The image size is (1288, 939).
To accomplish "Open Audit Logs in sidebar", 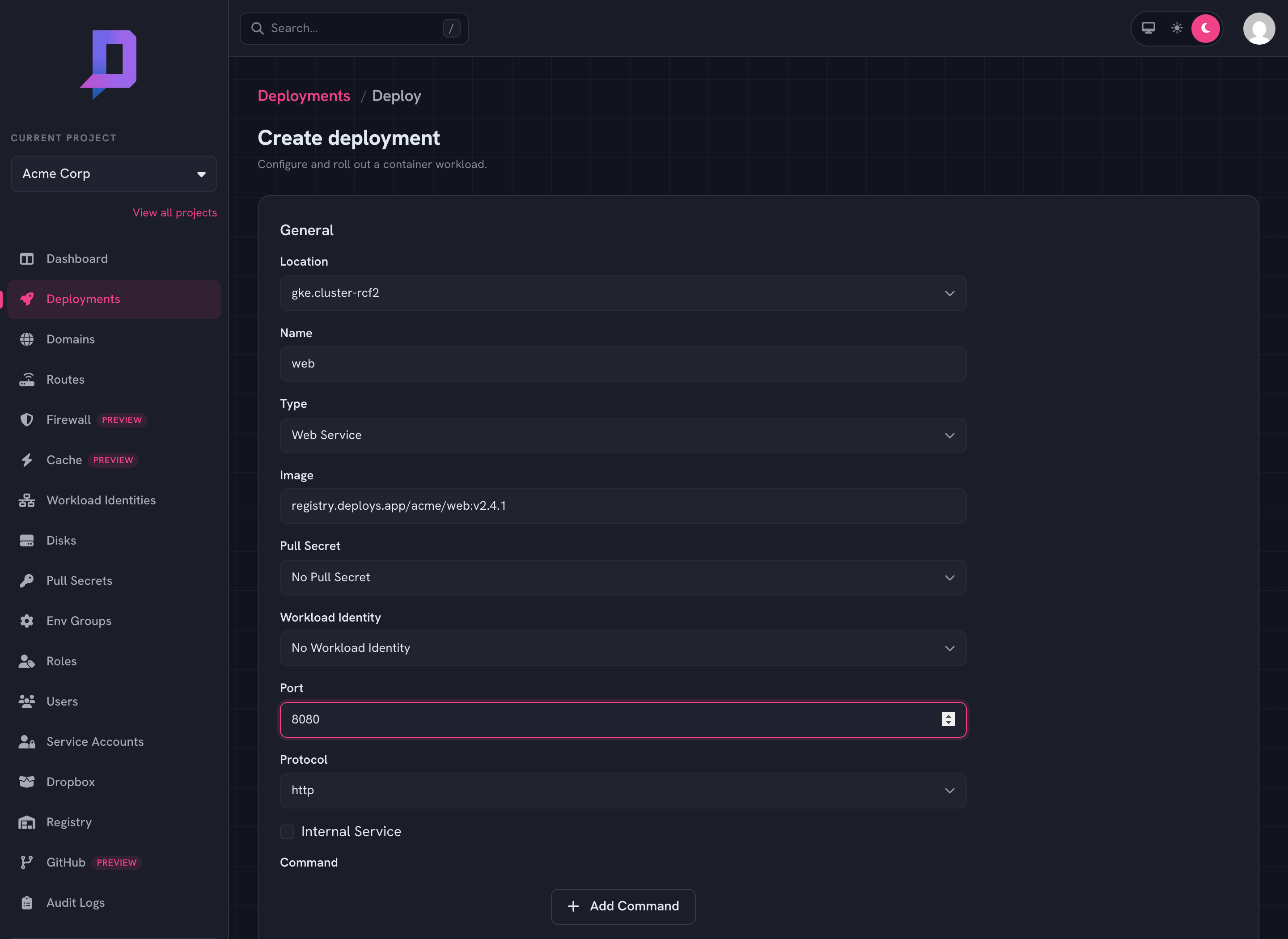I will (114, 903).
